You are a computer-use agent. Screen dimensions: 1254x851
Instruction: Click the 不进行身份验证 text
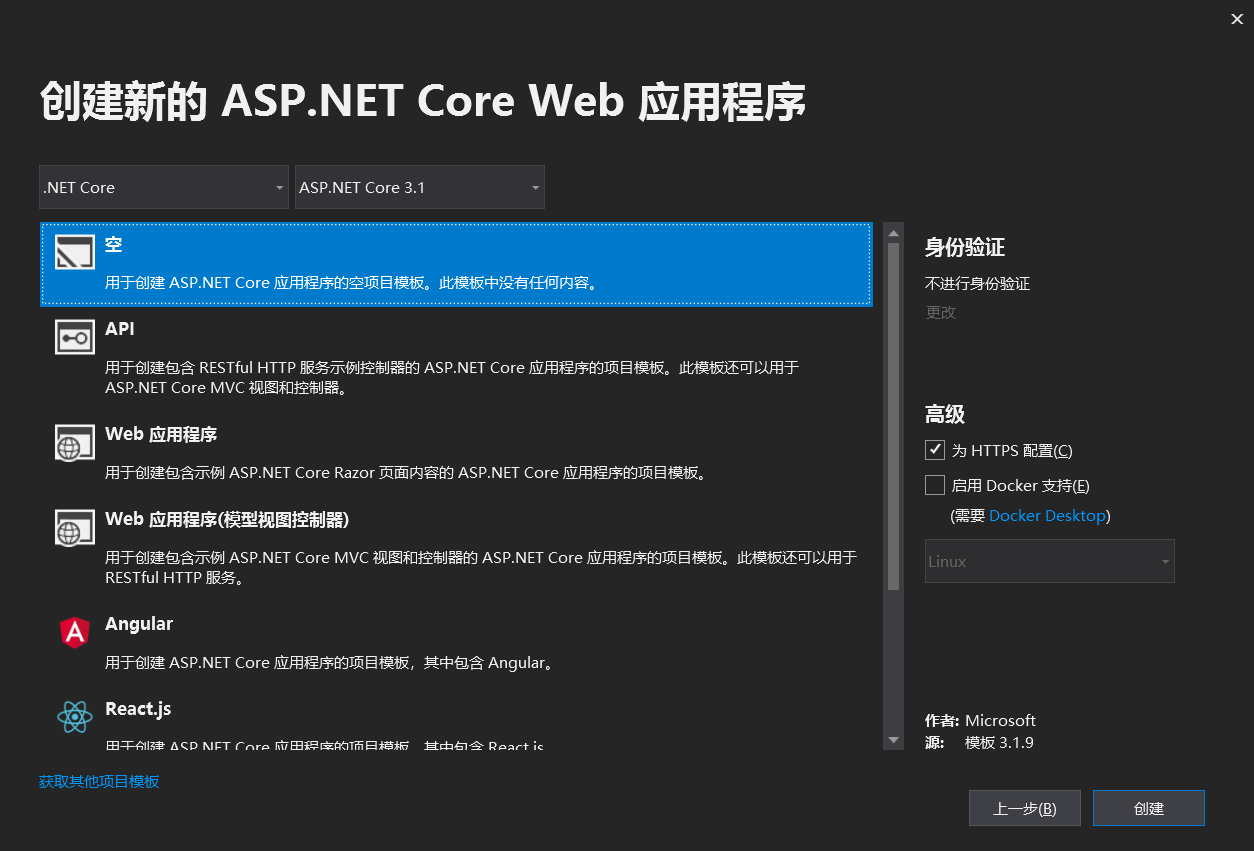978,283
